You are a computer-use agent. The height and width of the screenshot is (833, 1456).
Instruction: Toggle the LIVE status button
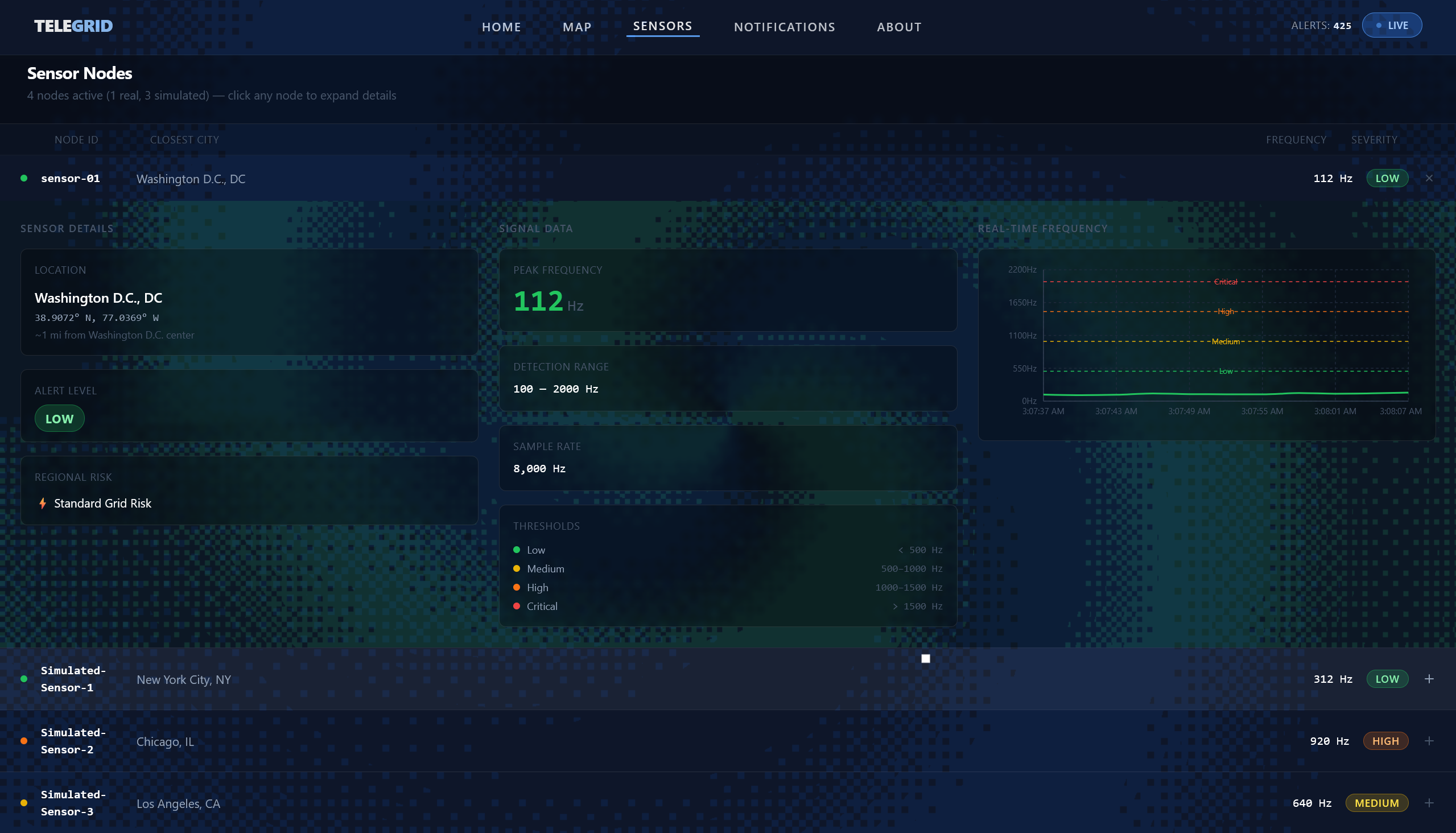[1391, 26]
